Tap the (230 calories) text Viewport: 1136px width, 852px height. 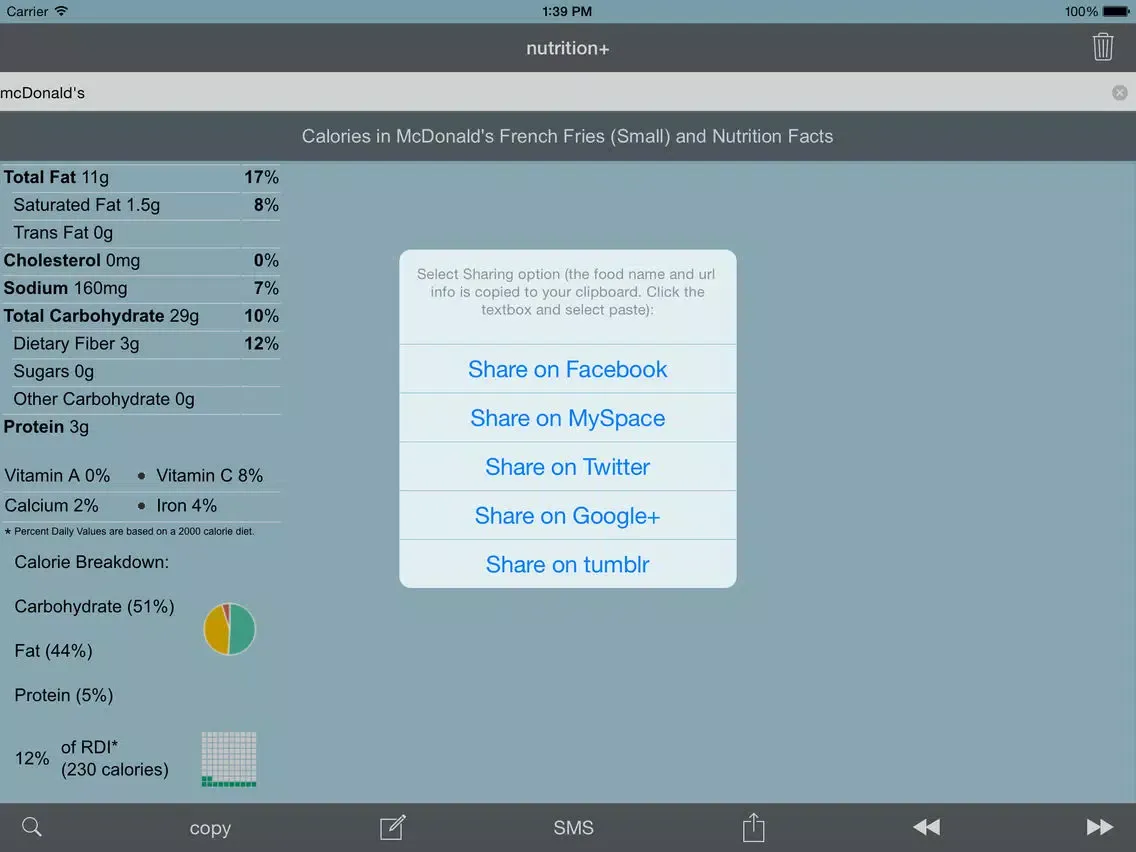point(114,769)
